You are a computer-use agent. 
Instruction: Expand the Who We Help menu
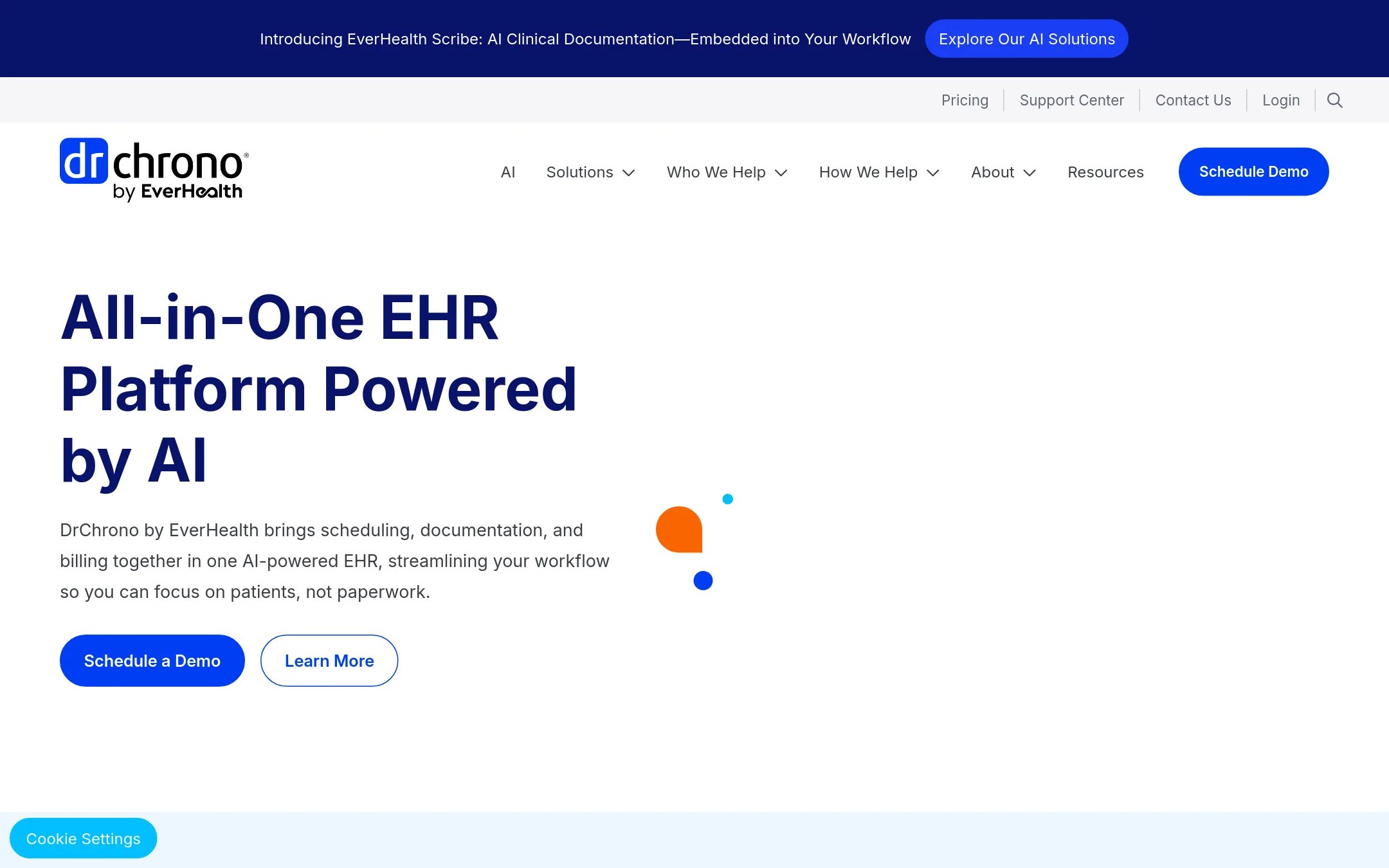pyautogui.click(x=727, y=172)
